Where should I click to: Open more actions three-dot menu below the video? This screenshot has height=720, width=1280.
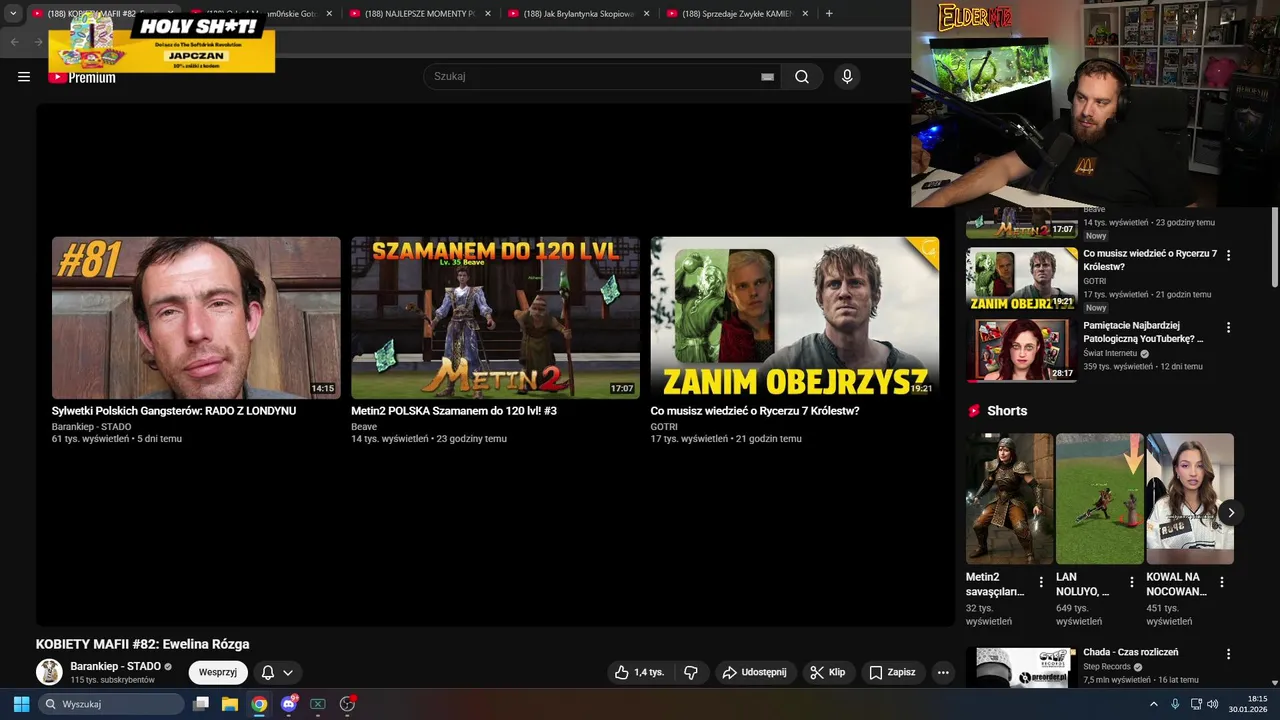point(943,673)
